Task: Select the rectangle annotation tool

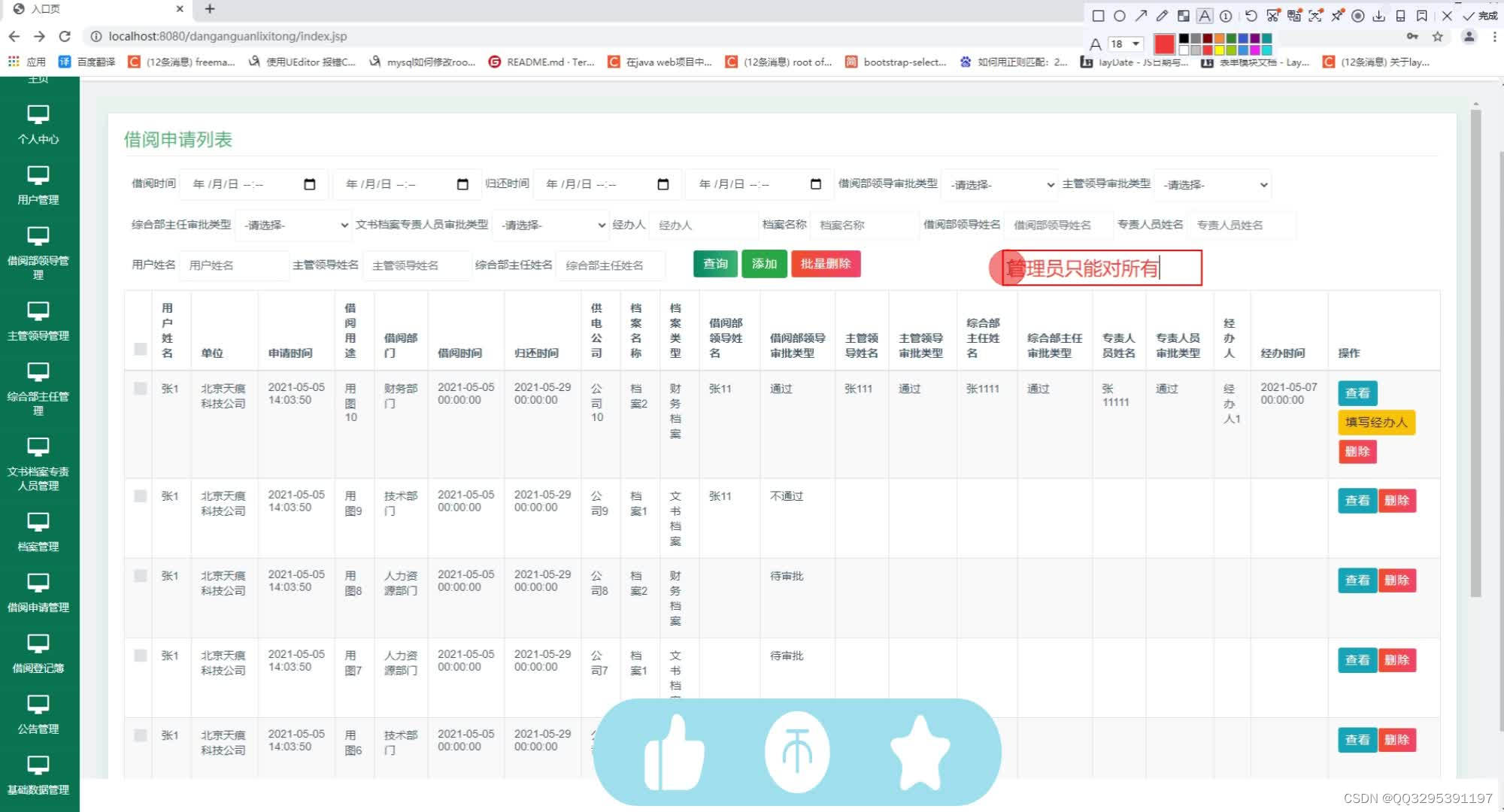Action: pyautogui.click(x=1098, y=16)
